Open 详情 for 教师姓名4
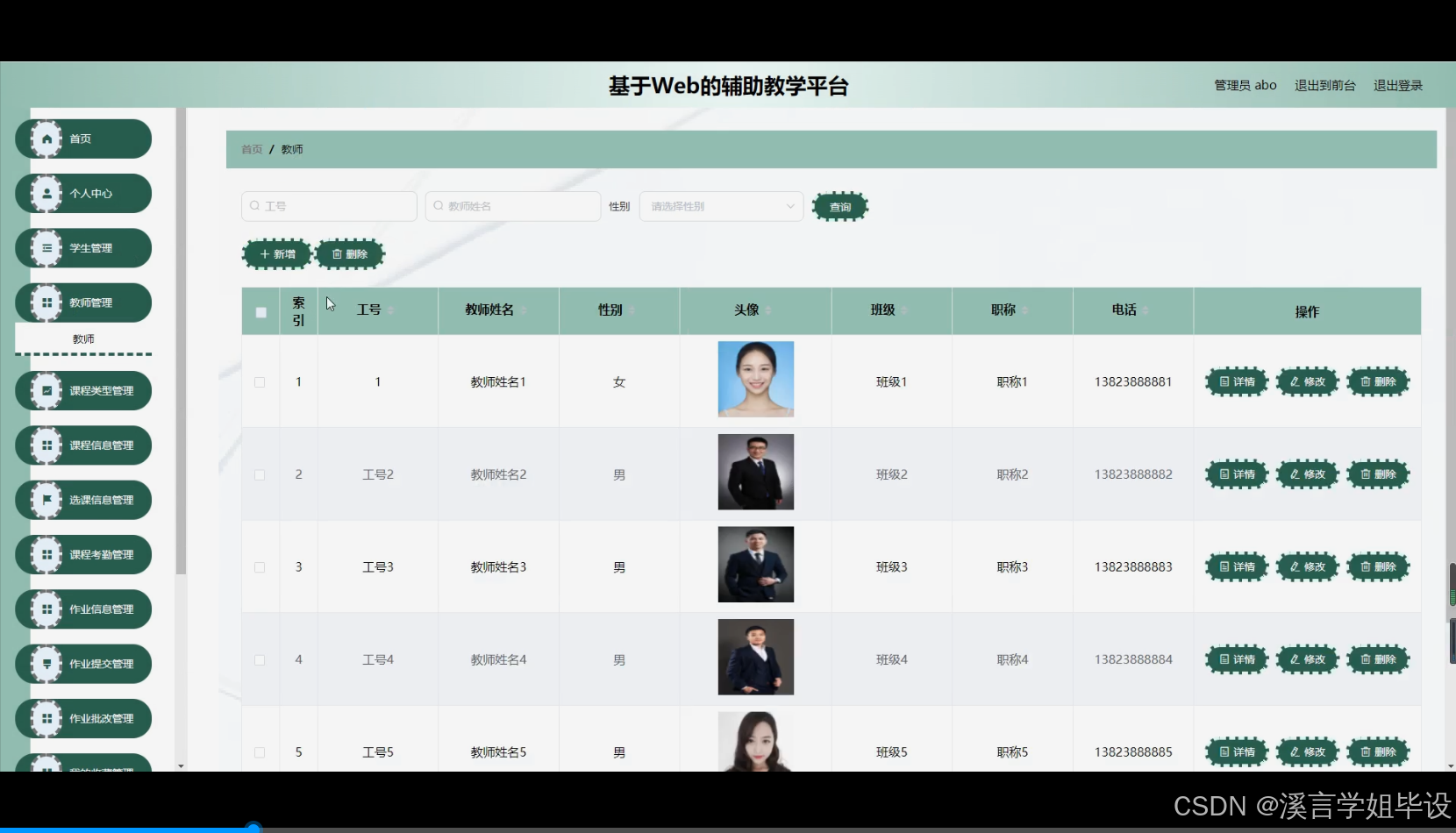 1237,659
